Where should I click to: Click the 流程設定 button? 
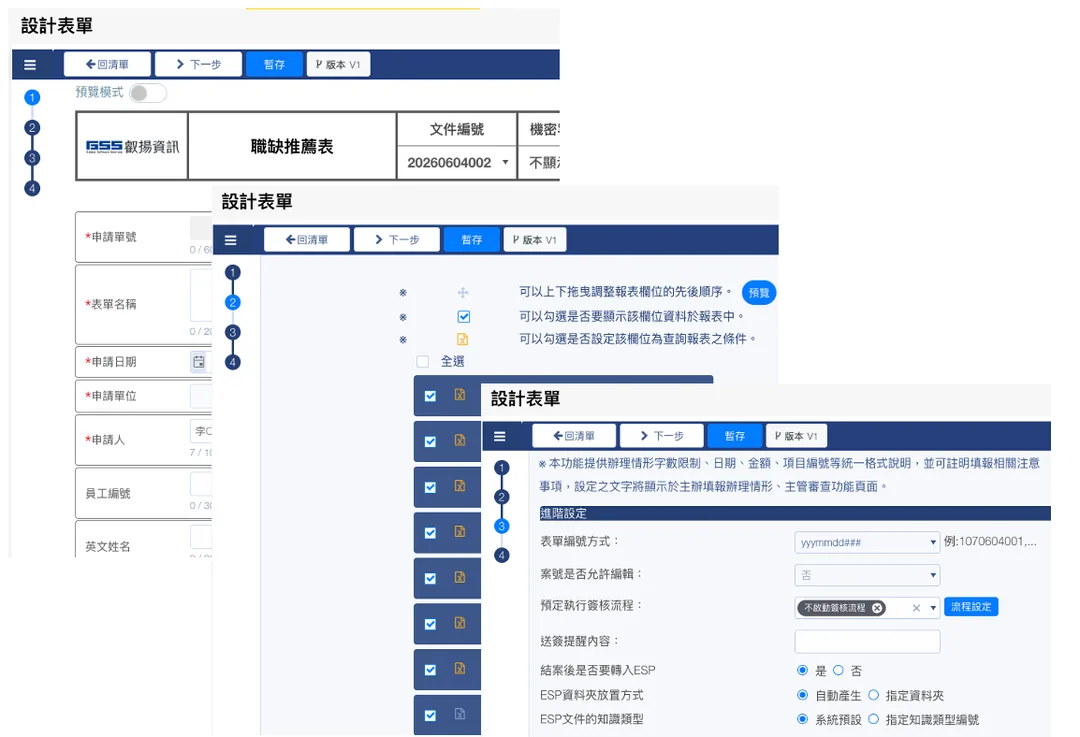[970, 607]
